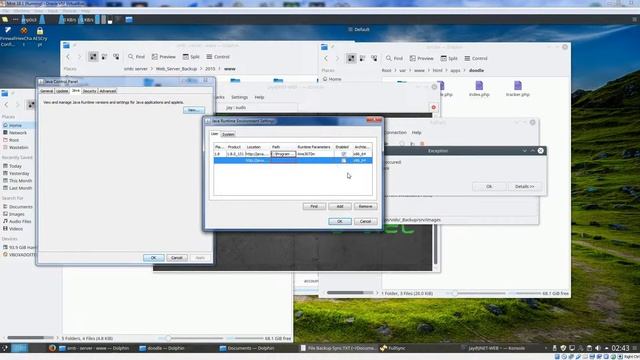Open the General tab in Java Control Panel

(47, 91)
